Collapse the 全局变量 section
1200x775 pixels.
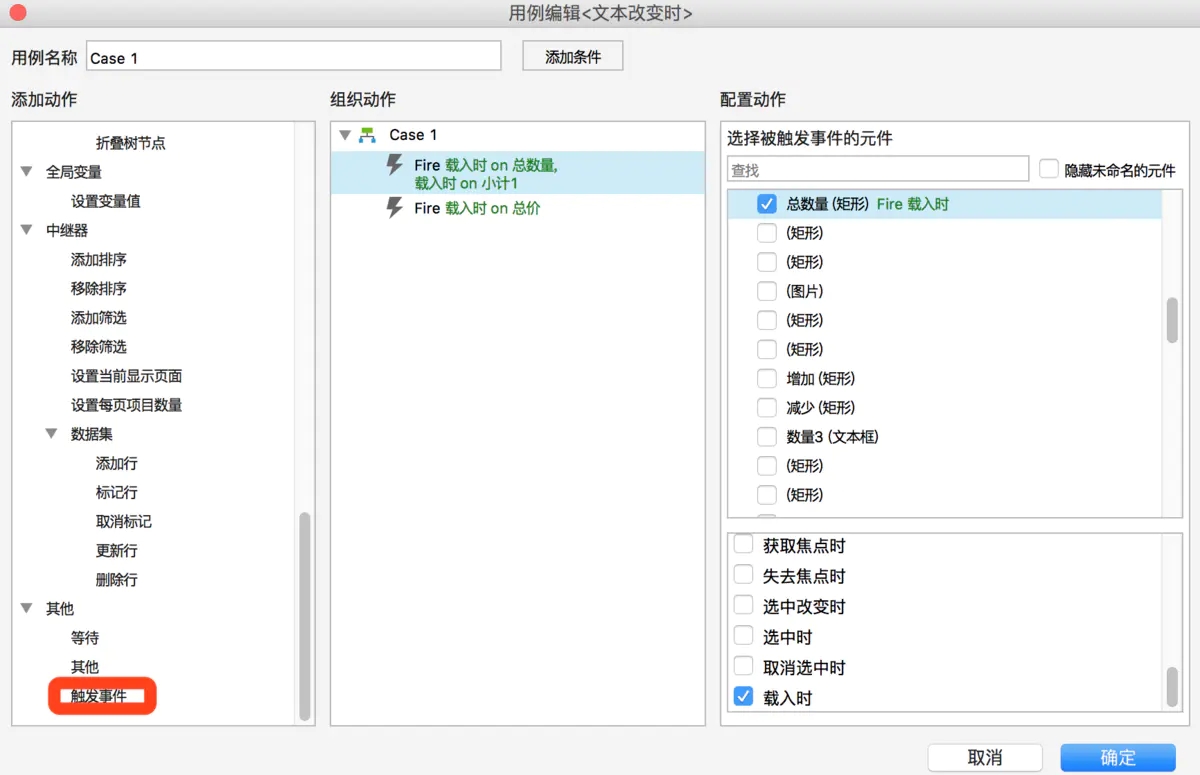pyautogui.click(x=25, y=171)
